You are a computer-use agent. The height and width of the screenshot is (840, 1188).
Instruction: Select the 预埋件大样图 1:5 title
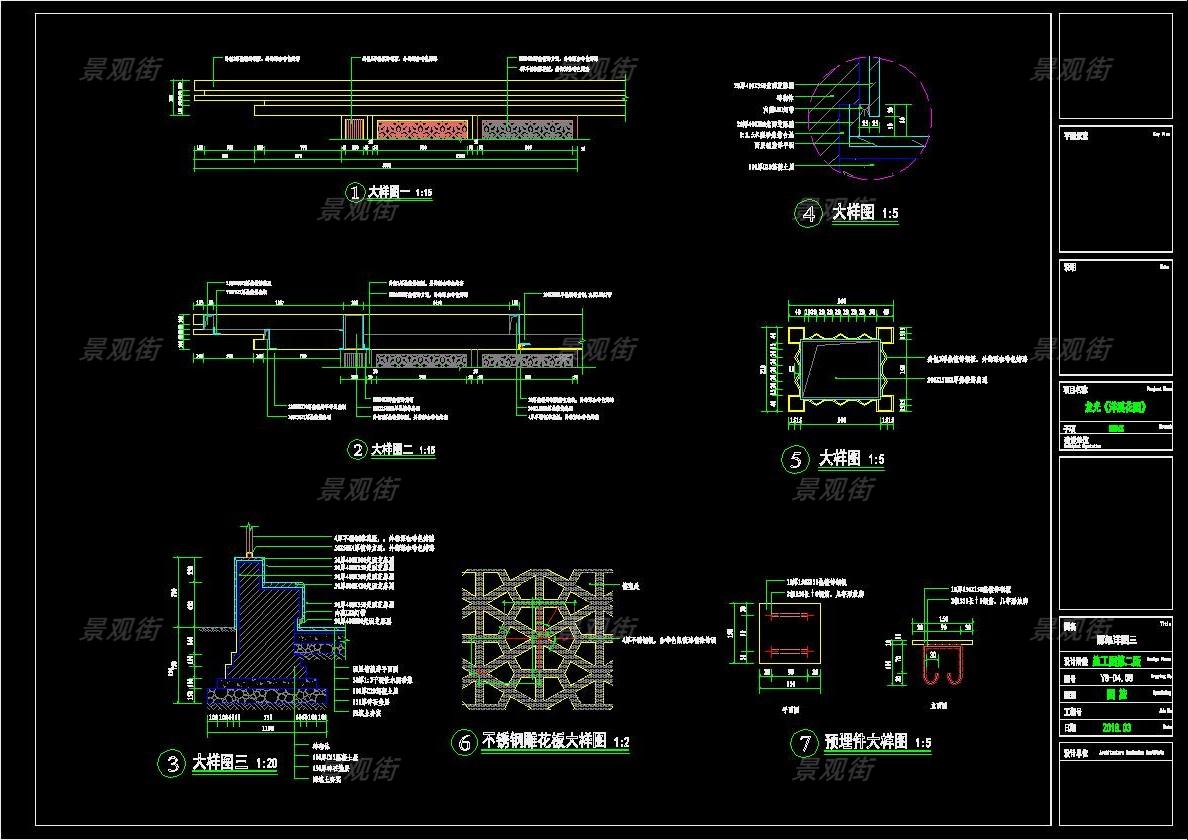tap(877, 743)
